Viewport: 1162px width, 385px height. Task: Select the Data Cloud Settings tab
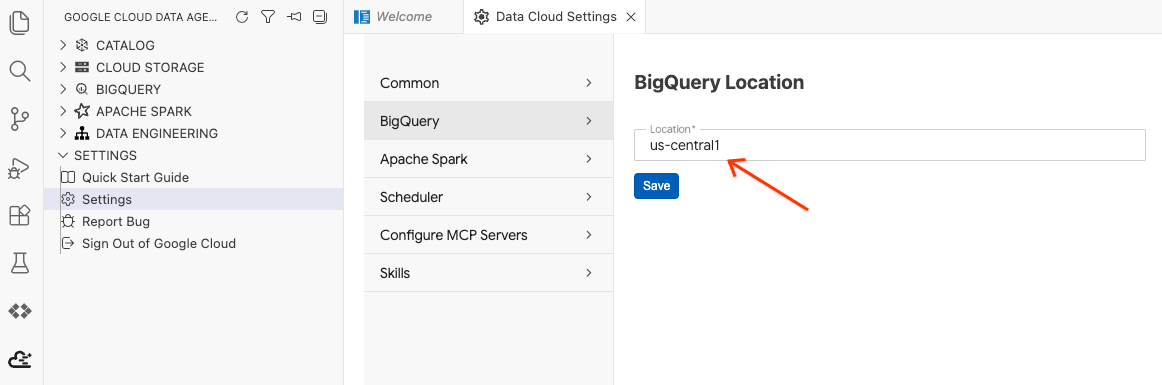click(x=555, y=17)
